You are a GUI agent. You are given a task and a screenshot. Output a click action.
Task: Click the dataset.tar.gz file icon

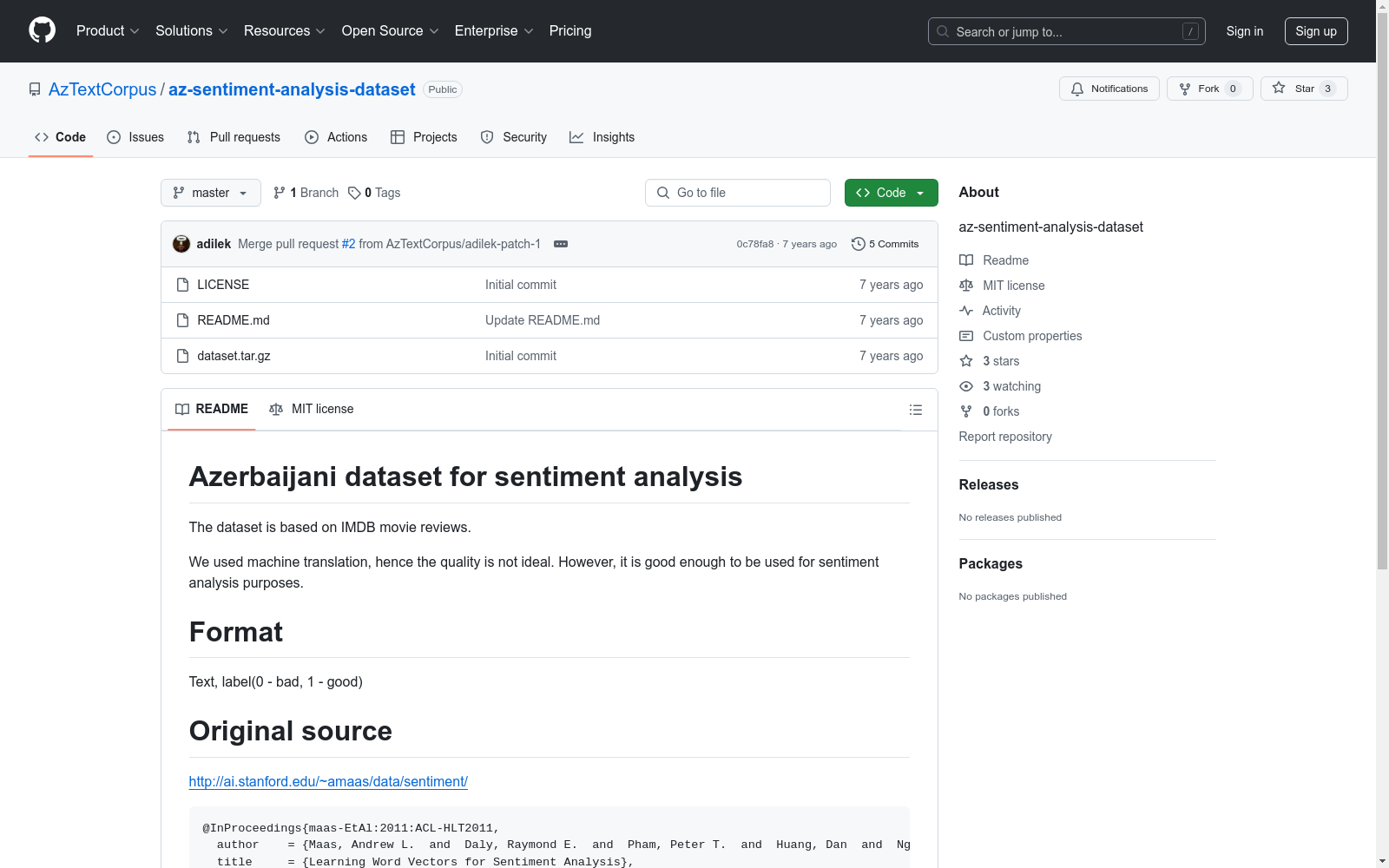(x=182, y=356)
